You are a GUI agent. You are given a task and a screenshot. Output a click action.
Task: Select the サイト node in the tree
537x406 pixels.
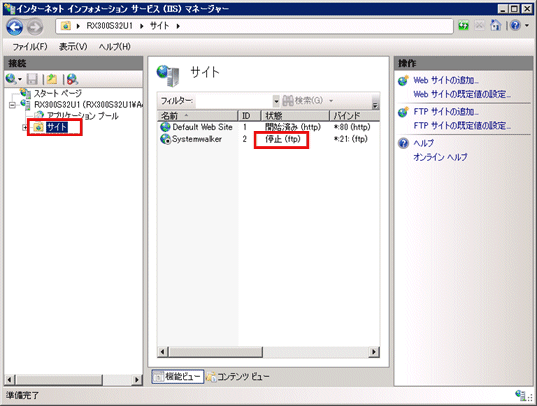(x=57, y=127)
